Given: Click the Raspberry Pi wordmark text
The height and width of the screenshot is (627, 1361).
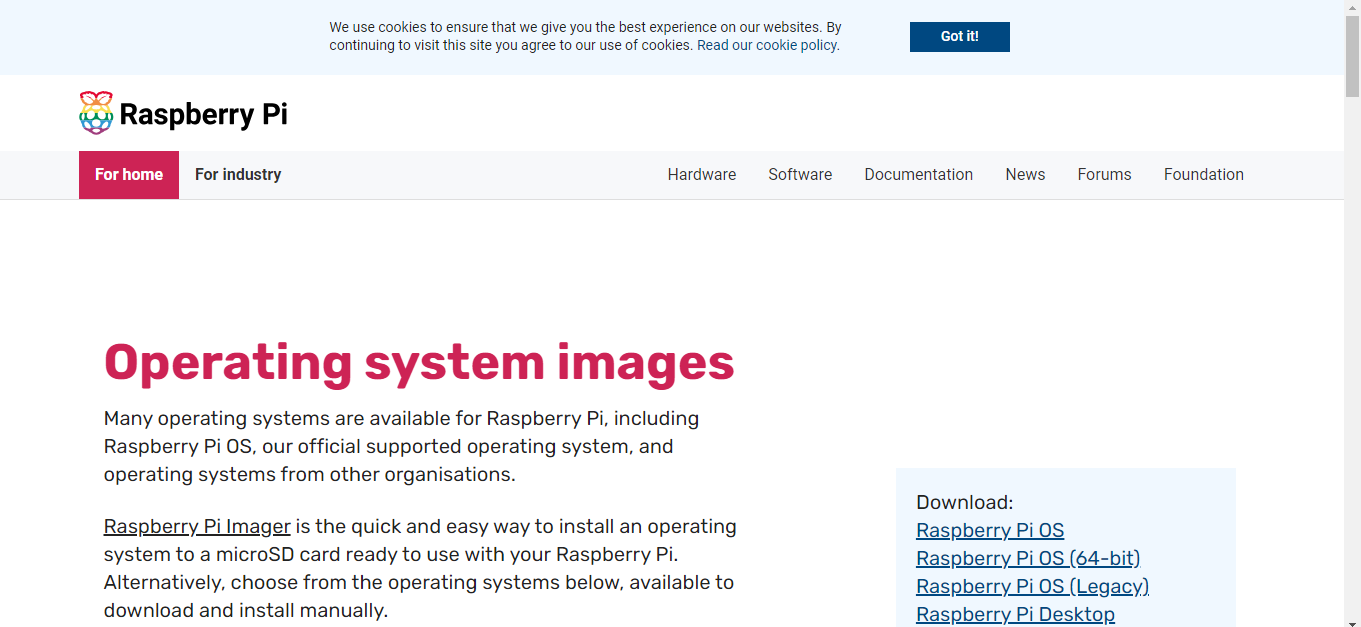Looking at the screenshot, I should pos(203,114).
